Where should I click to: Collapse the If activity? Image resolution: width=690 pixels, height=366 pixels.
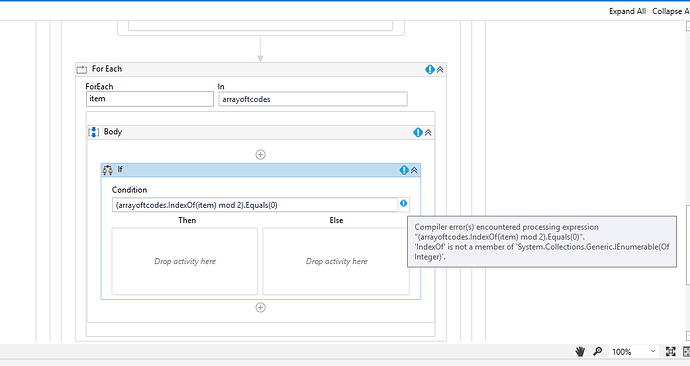(414, 170)
